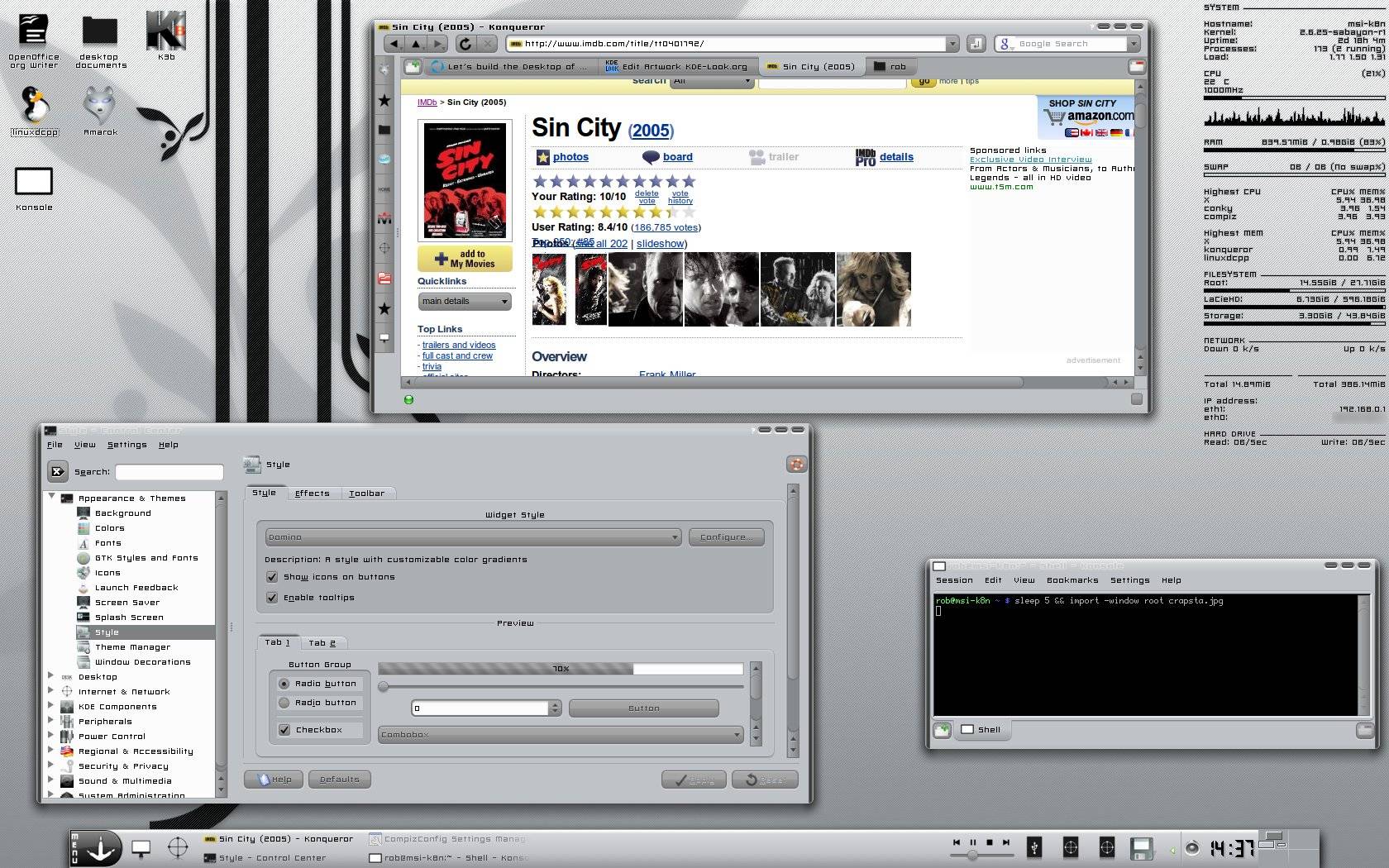Click the Forward arrow in Konqueror
Screen dimensions: 1389x868
[437, 44]
